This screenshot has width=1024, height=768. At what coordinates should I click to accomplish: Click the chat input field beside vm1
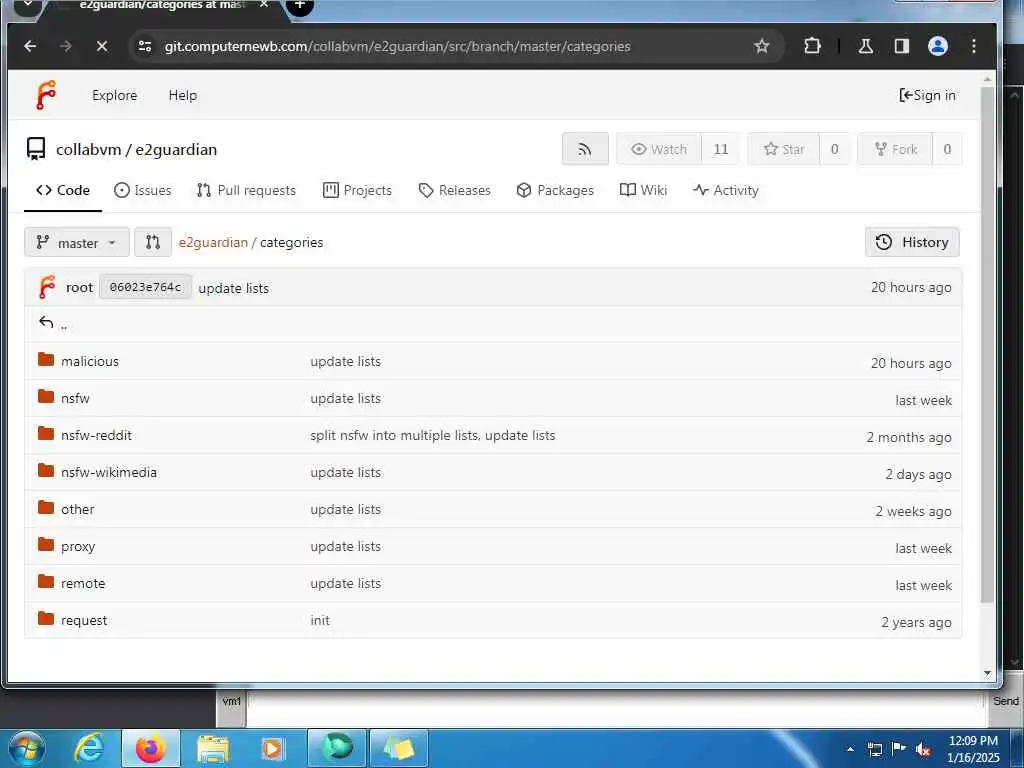615,709
